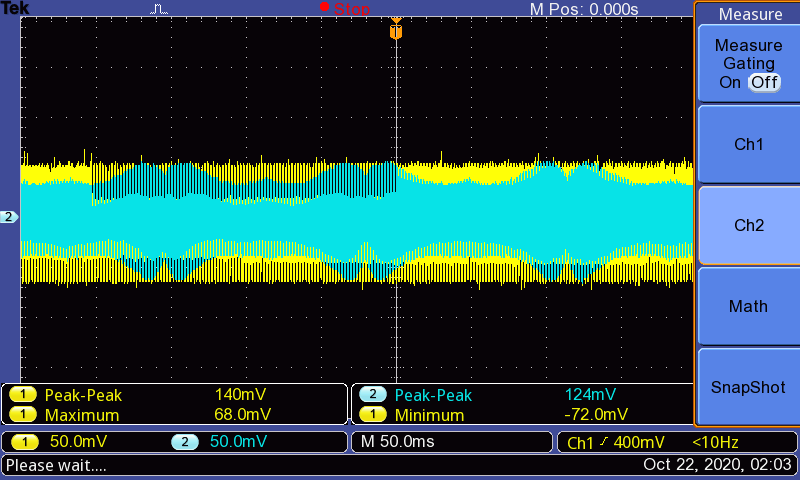Click the channel 2 scale badge
Image resolution: width=800 pixels, height=480 pixels.
pyautogui.click(x=185, y=442)
